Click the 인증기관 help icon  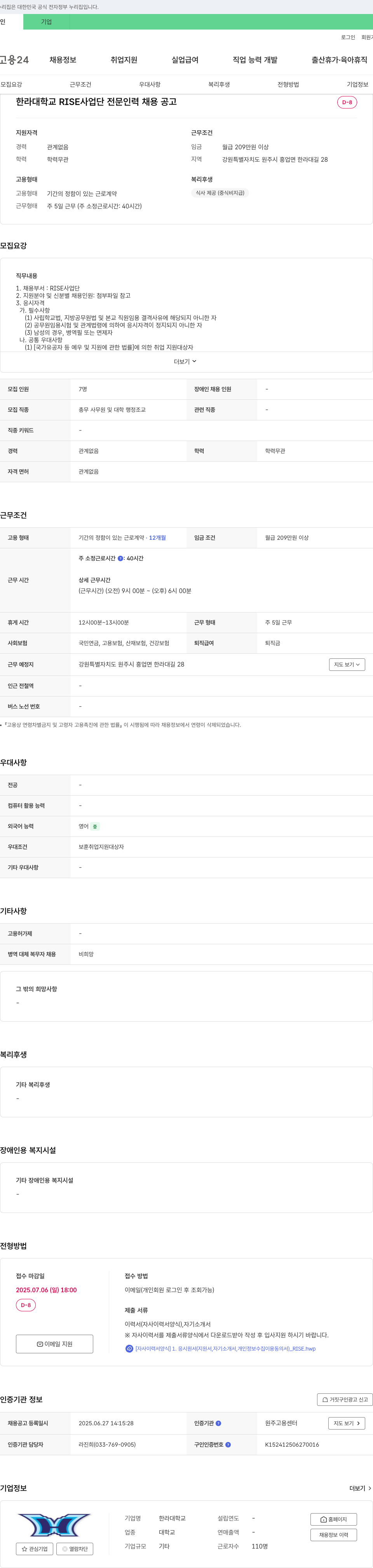[218, 1423]
